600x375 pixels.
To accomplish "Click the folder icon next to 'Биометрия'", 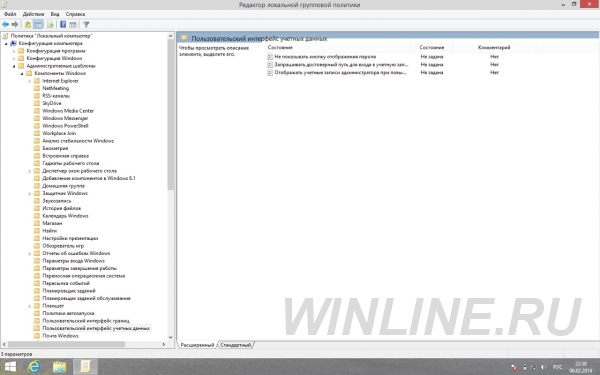I will point(37,148).
